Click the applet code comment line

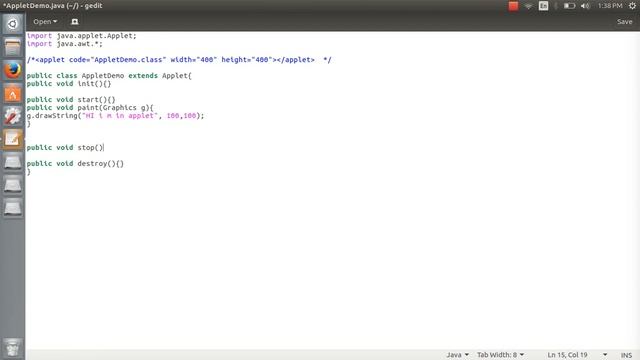point(179,60)
